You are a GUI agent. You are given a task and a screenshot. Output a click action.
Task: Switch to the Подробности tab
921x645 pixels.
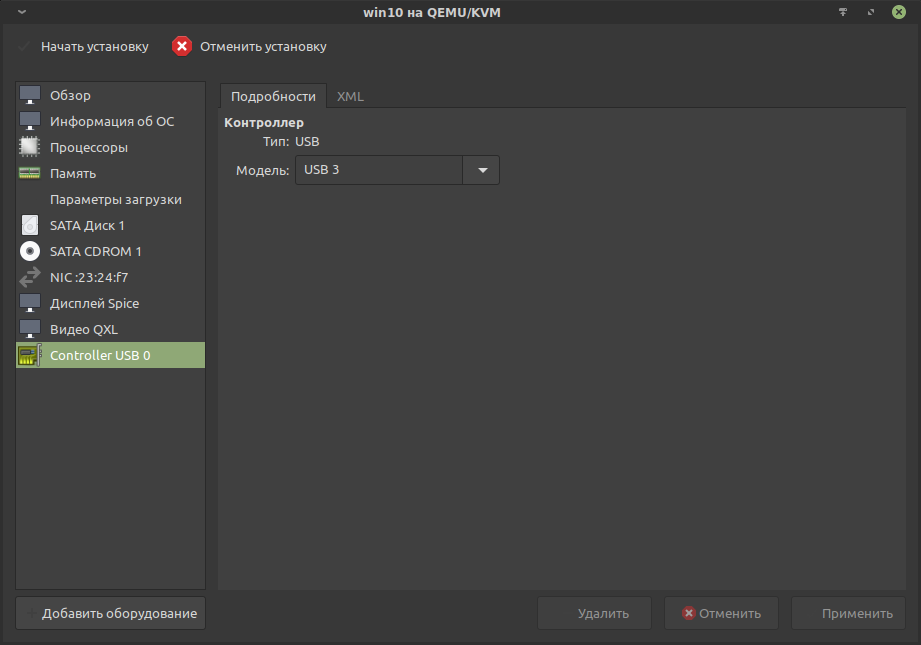pyautogui.click(x=273, y=96)
